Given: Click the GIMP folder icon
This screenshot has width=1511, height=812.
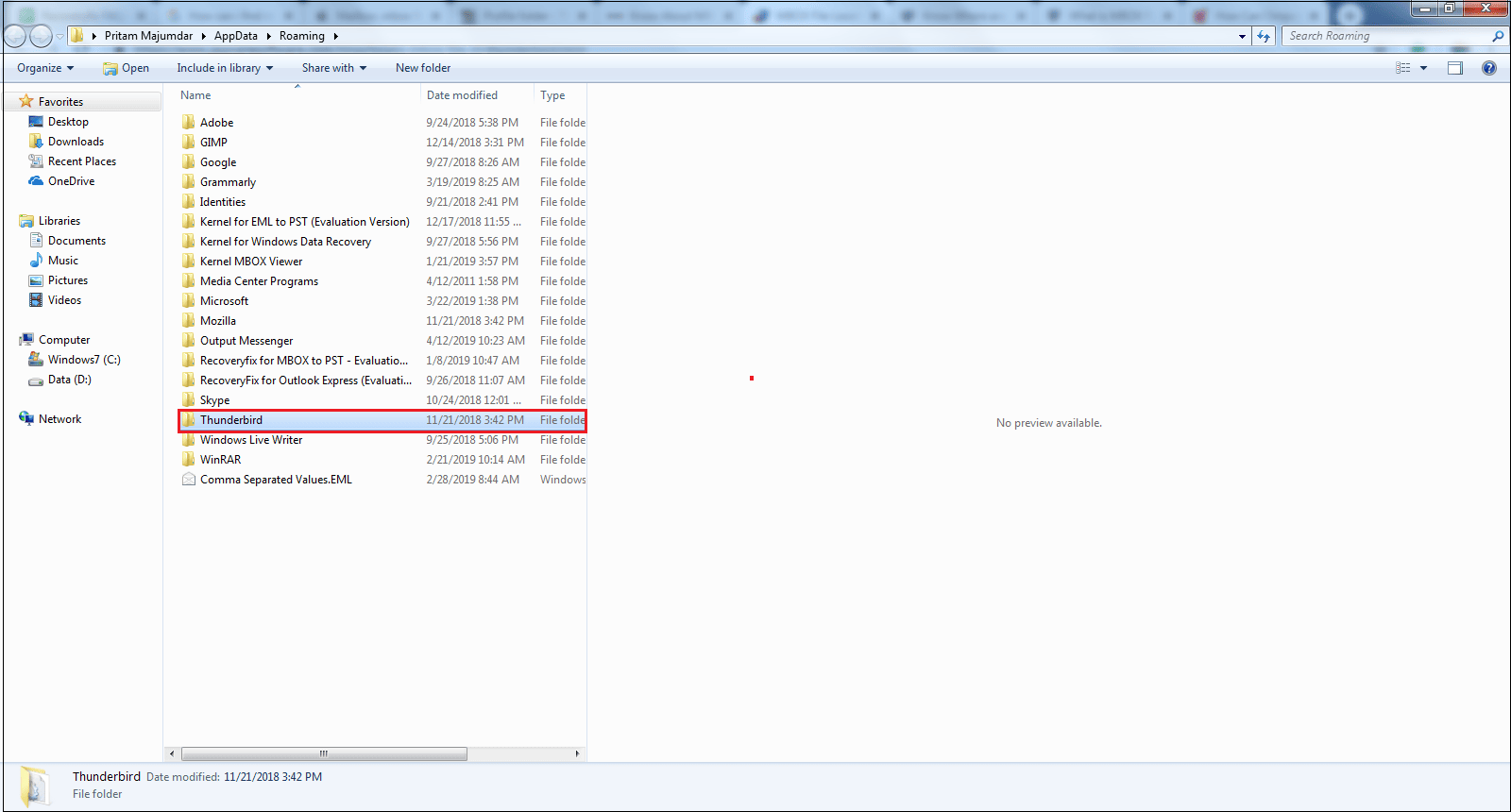Looking at the screenshot, I should pos(189,142).
